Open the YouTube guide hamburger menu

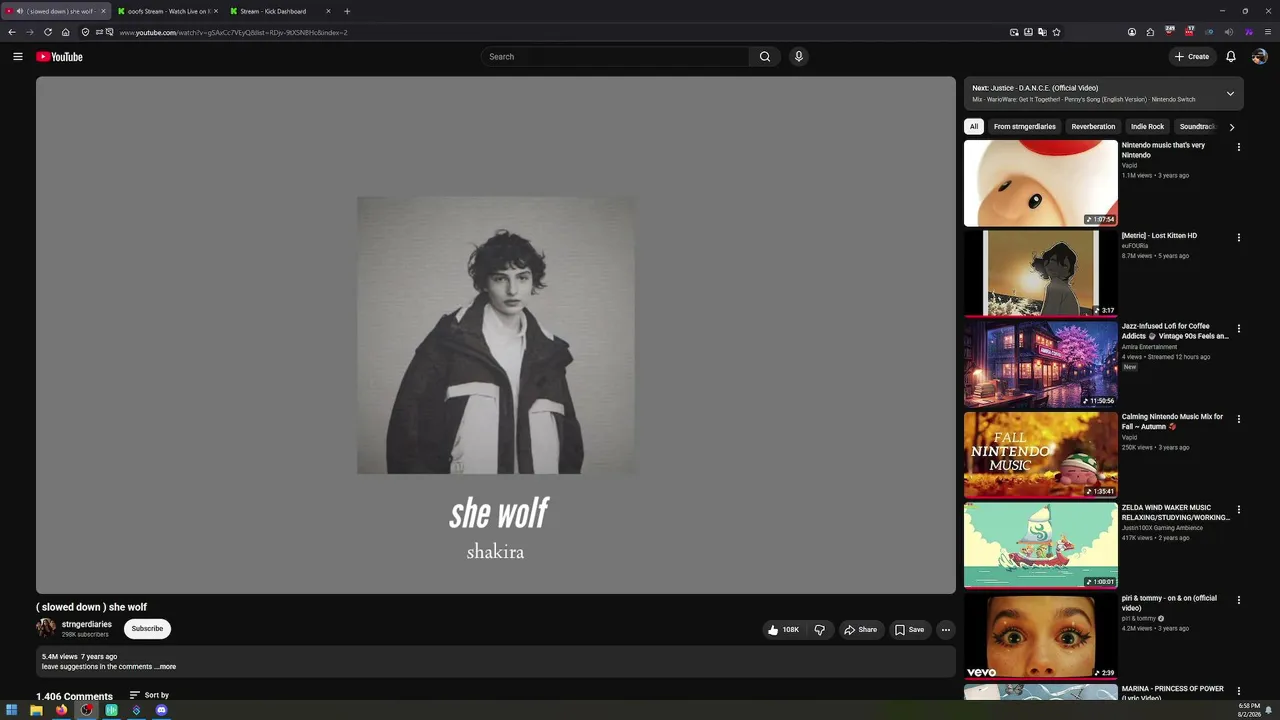click(x=17, y=57)
